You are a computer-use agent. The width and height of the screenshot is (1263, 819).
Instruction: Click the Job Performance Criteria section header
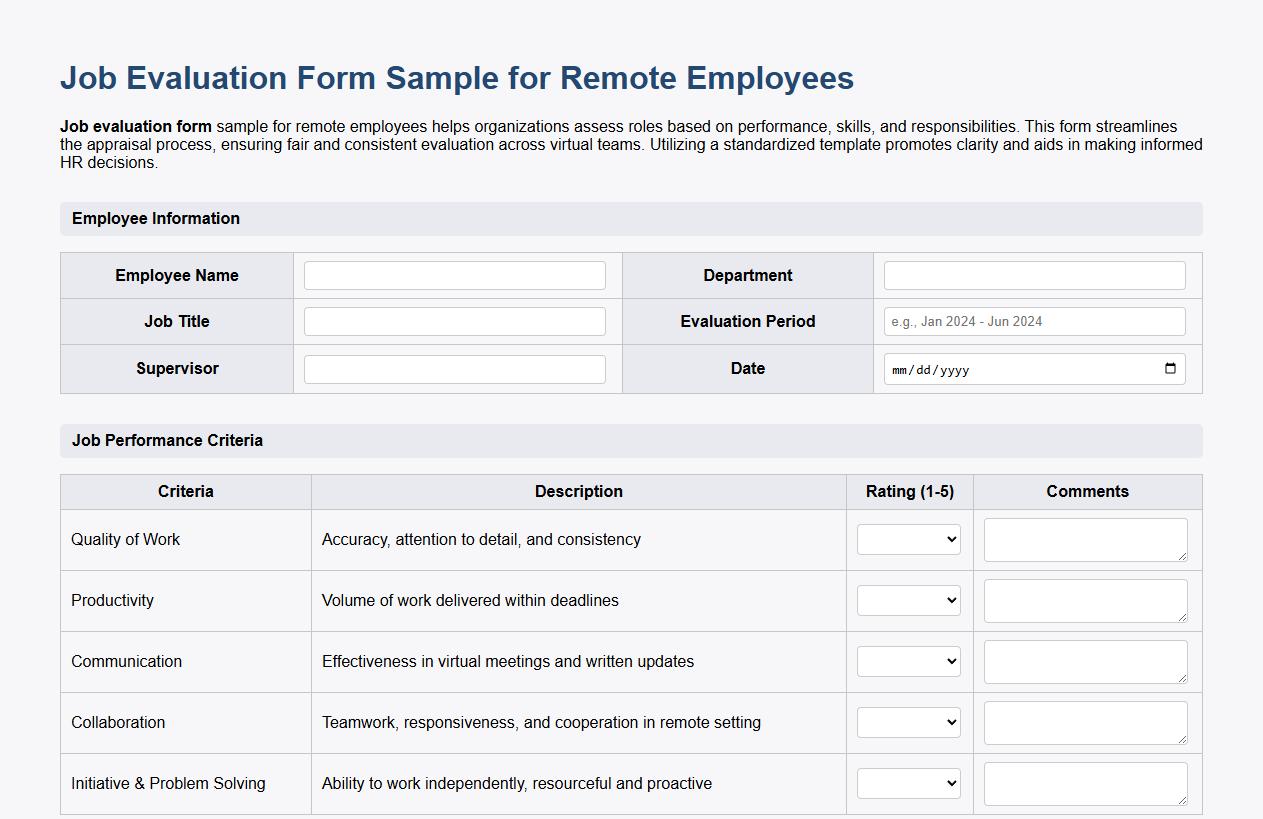(167, 440)
